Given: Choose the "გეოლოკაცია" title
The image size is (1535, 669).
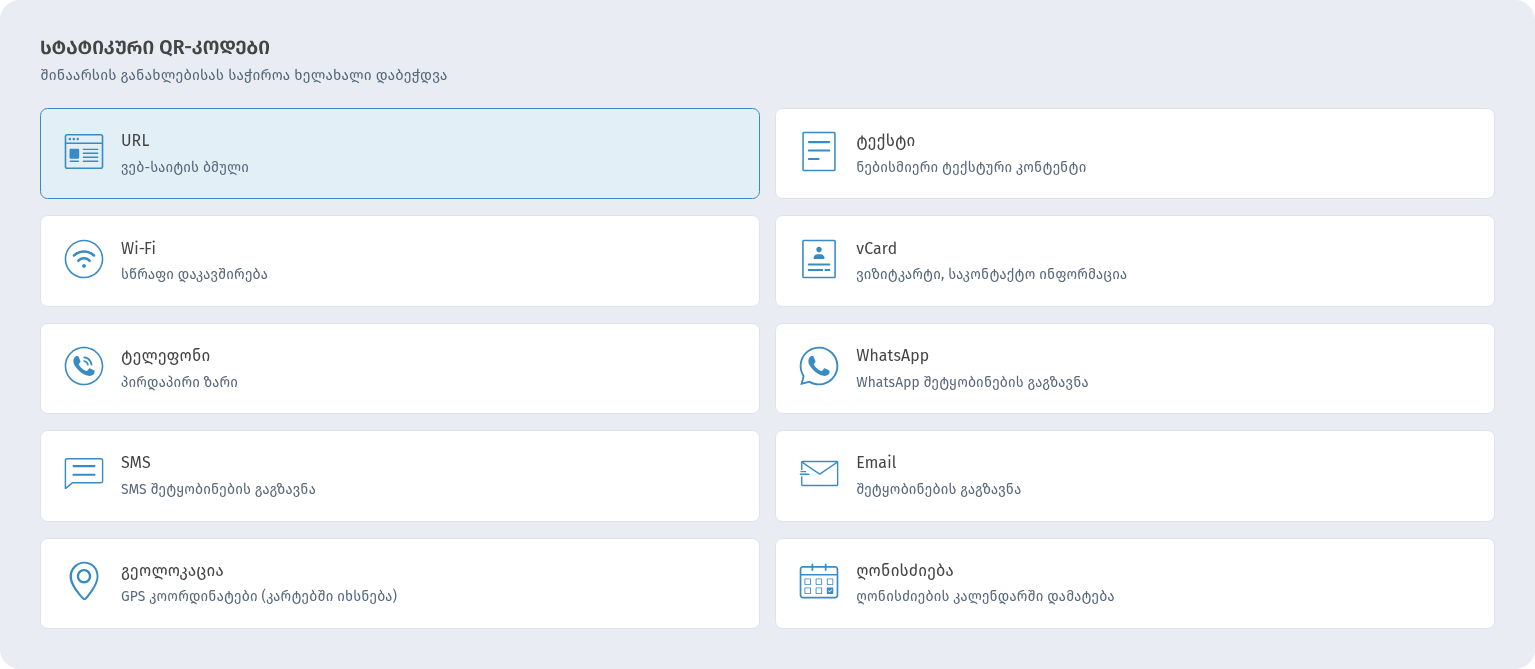Looking at the screenshot, I should [x=172, y=571].
